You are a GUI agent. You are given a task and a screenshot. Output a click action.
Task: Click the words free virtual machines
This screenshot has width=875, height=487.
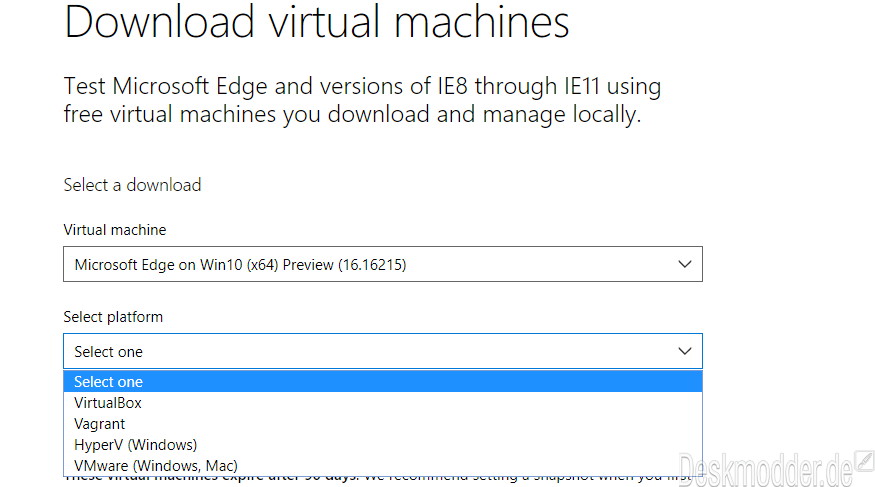pos(170,114)
